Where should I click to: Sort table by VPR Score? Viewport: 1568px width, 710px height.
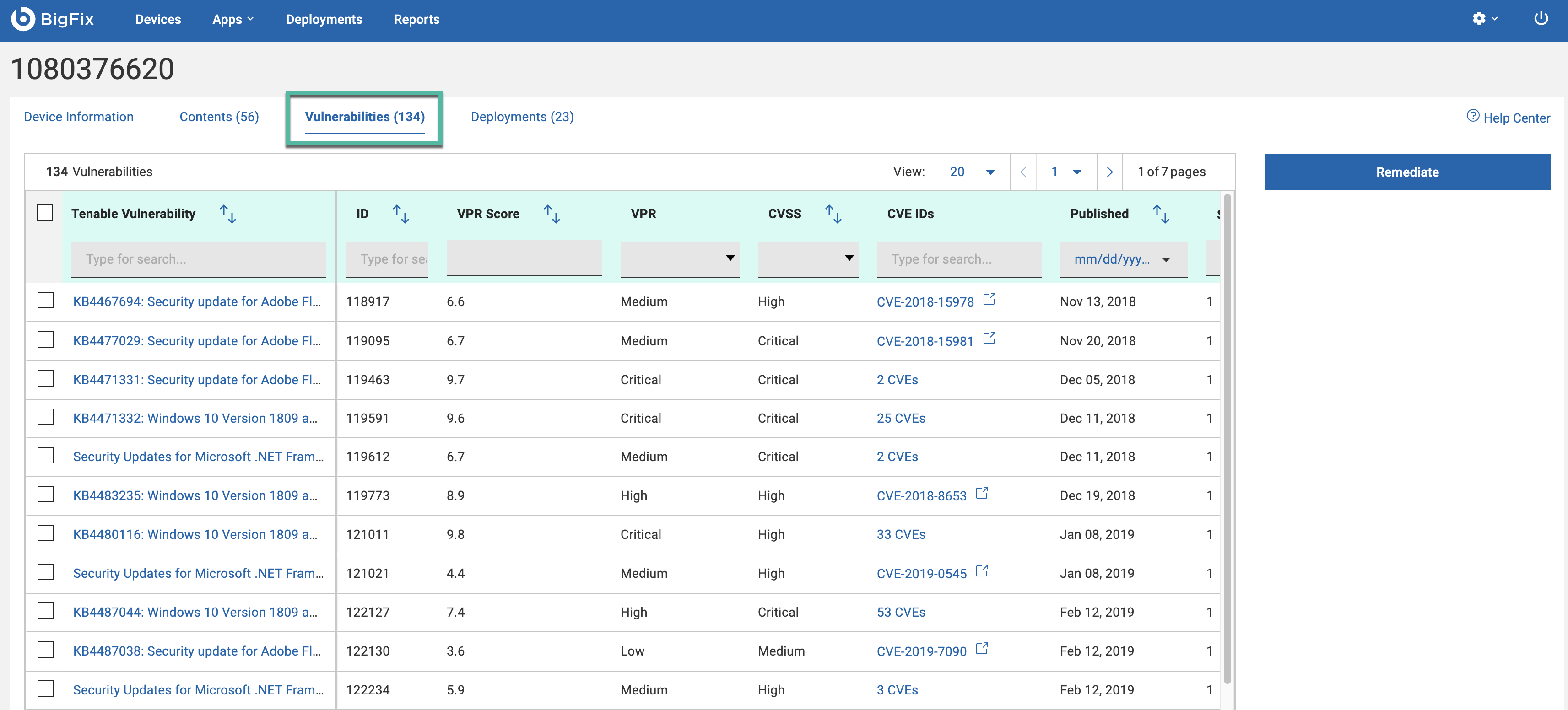click(552, 214)
